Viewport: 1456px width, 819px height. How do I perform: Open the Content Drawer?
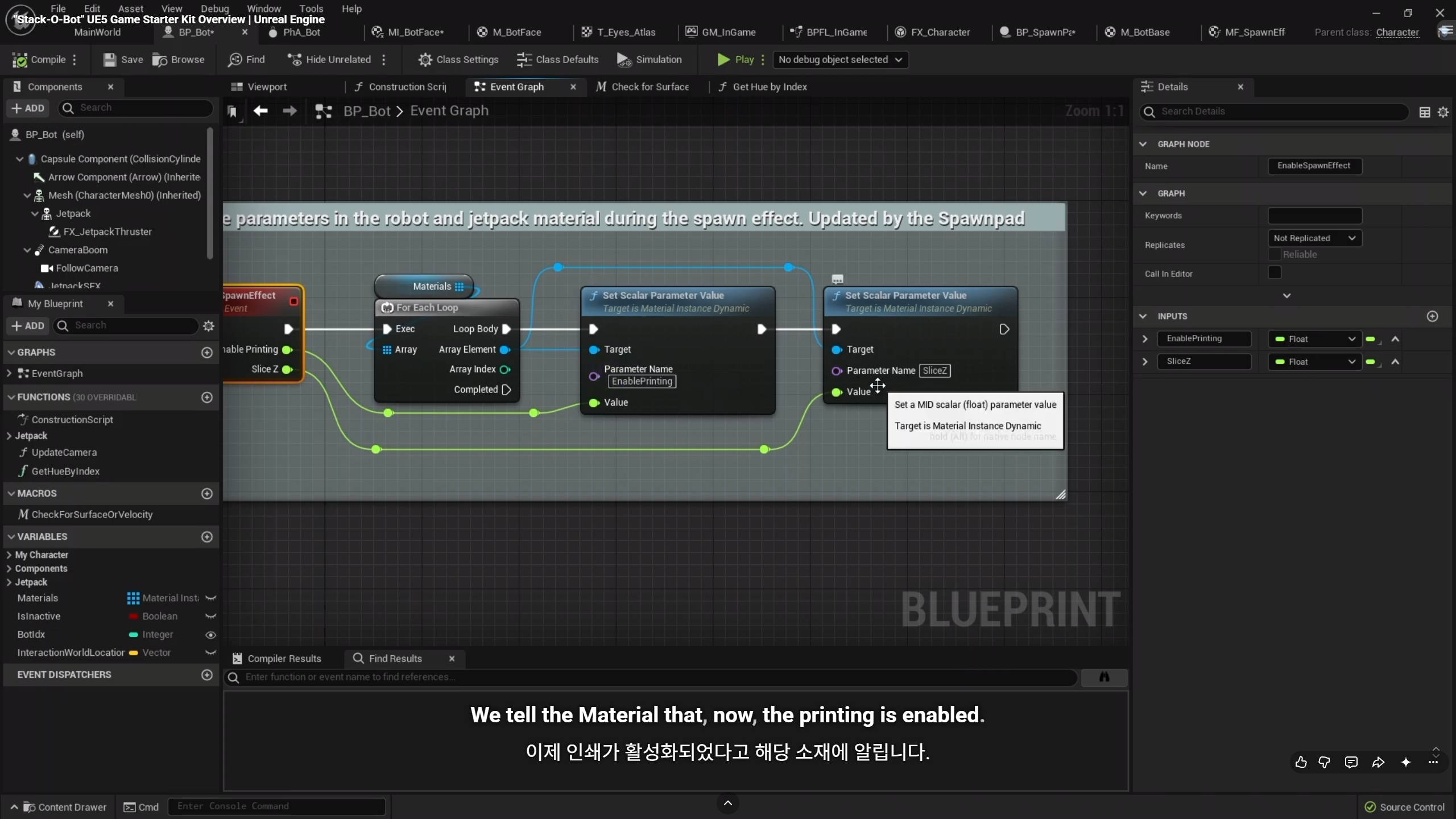tap(59, 807)
